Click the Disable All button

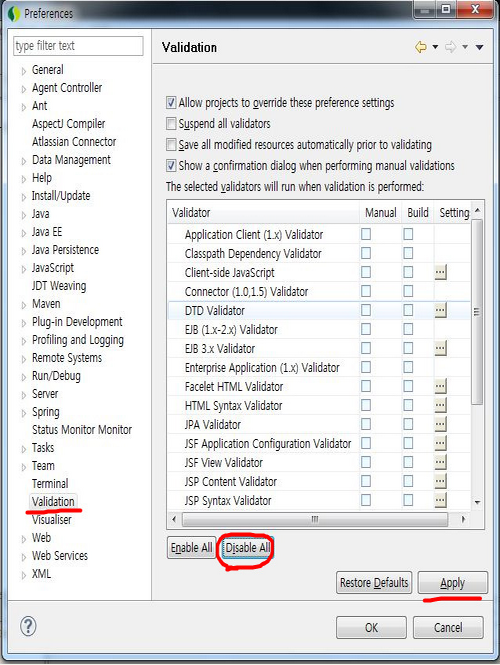(248, 548)
